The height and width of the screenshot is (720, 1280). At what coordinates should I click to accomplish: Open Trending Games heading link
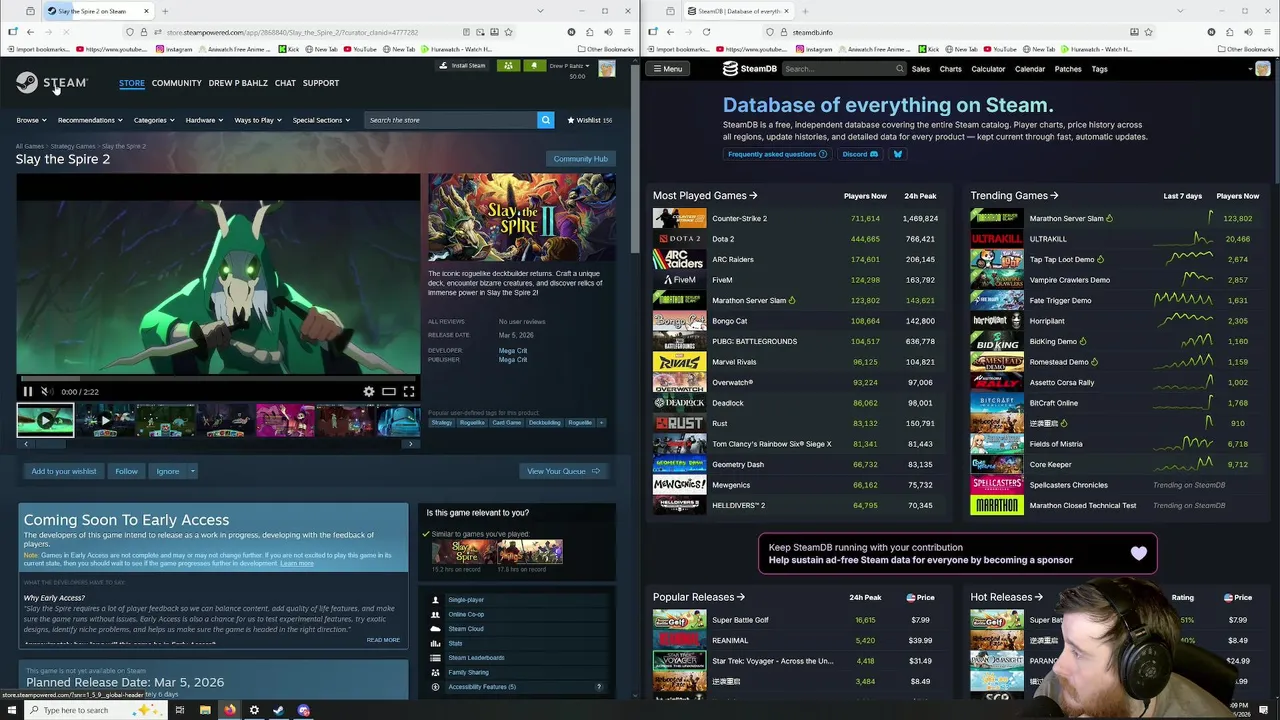point(1014,196)
